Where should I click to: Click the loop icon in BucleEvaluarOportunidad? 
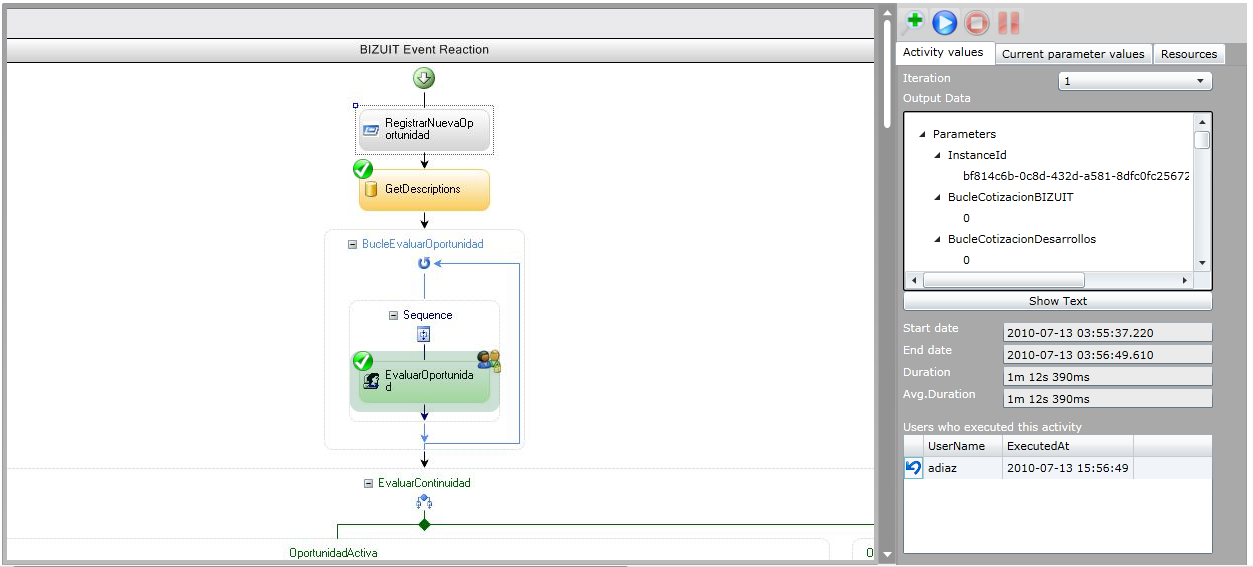[x=424, y=263]
